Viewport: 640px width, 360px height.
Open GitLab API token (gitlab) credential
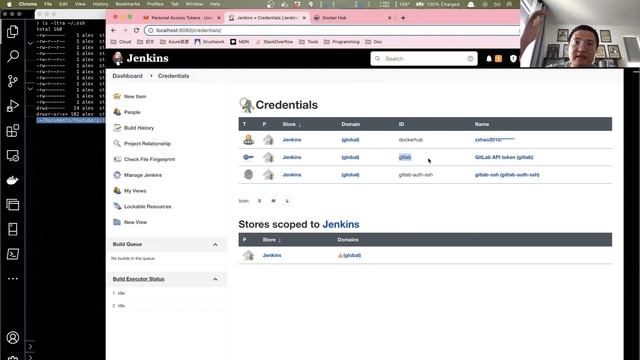tap(504, 157)
